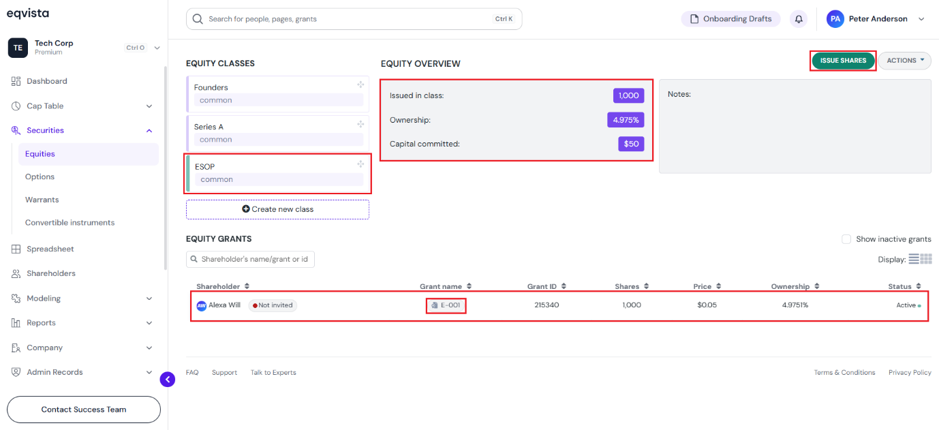Click the Reports chart icon
The height and width of the screenshot is (430, 939).
pyautogui.click(x=16, y=323)
